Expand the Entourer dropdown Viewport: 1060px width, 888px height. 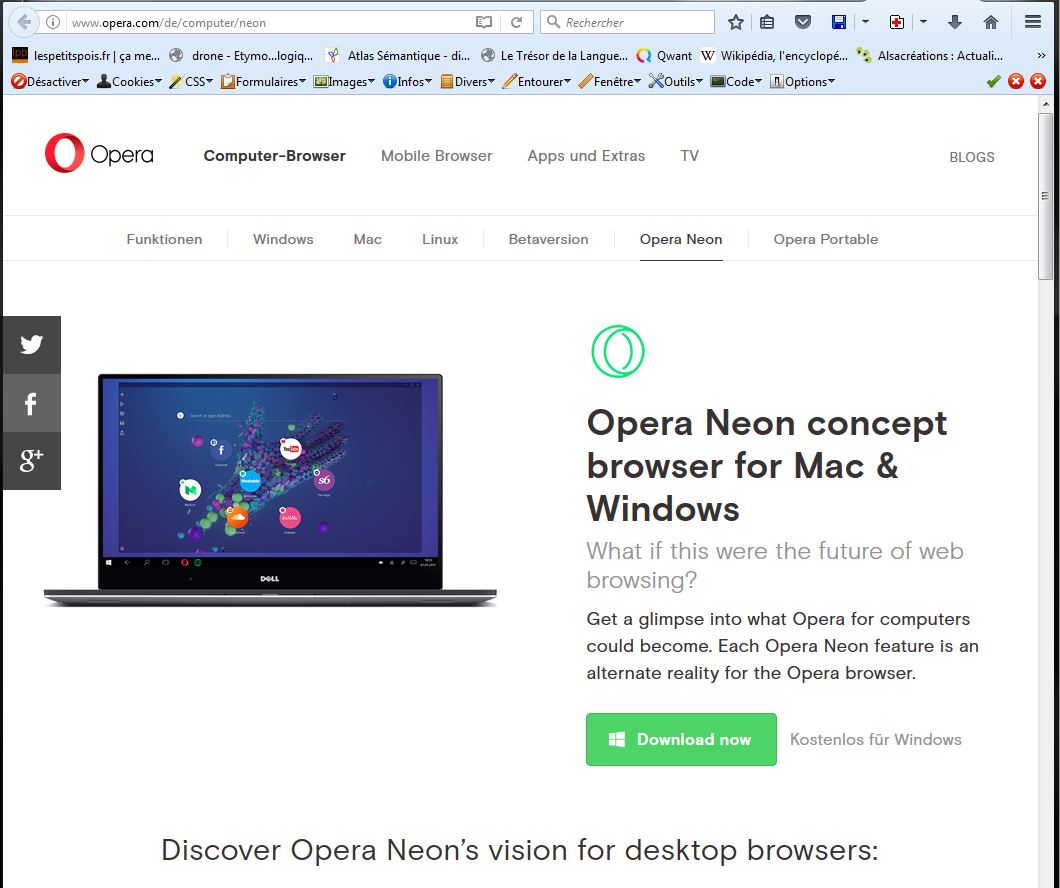coord(537,82)
